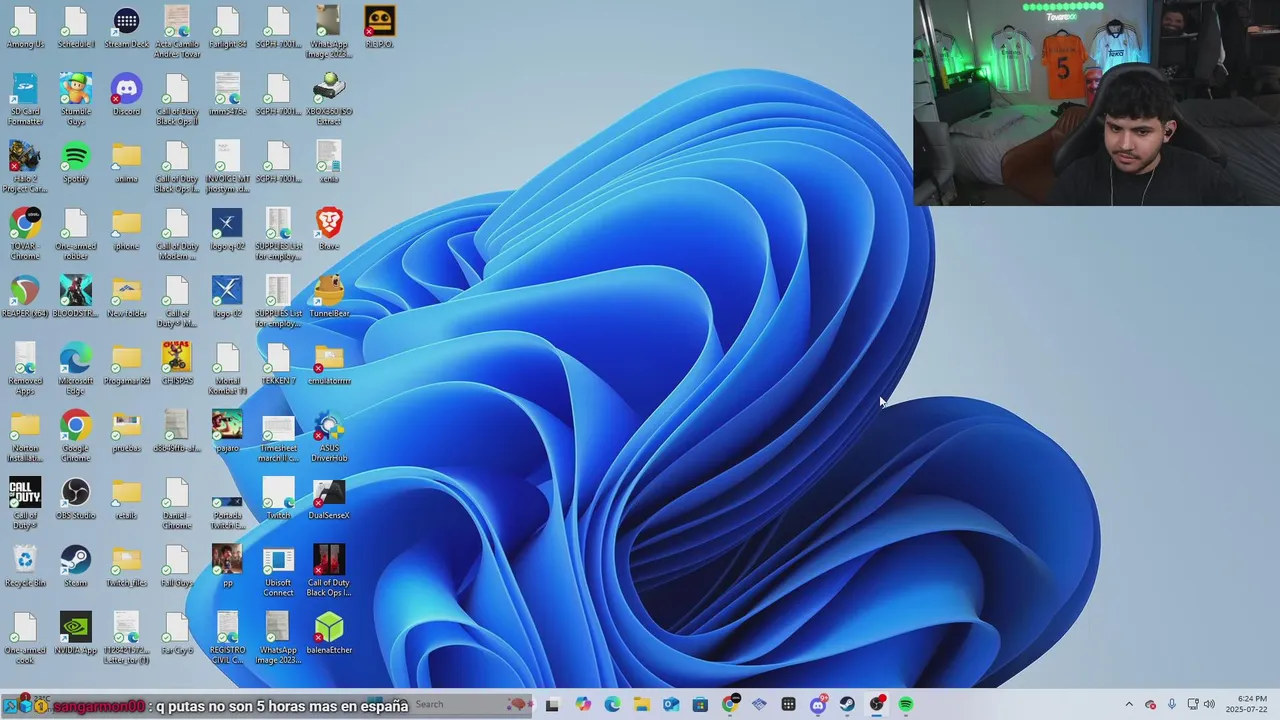1280x720 pixels.
Task: Open Task View on the taskbar
Action: pos(552,705)
